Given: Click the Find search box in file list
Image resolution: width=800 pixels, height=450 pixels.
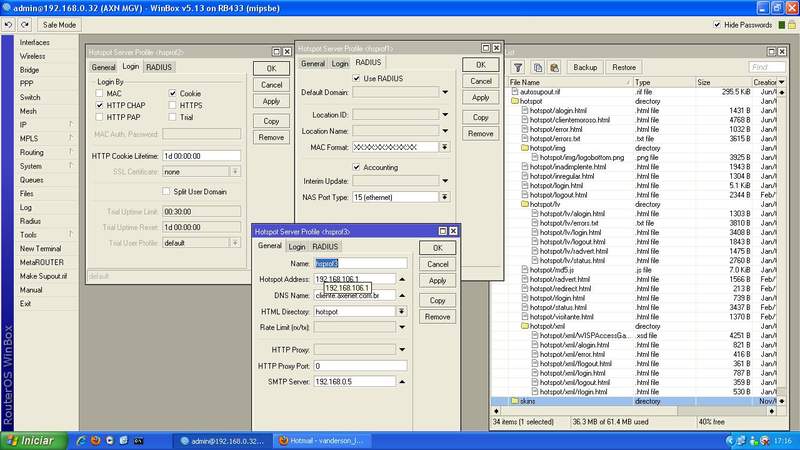Looking at the screenshot, I should pyautogui.click(x=768, y=67).
